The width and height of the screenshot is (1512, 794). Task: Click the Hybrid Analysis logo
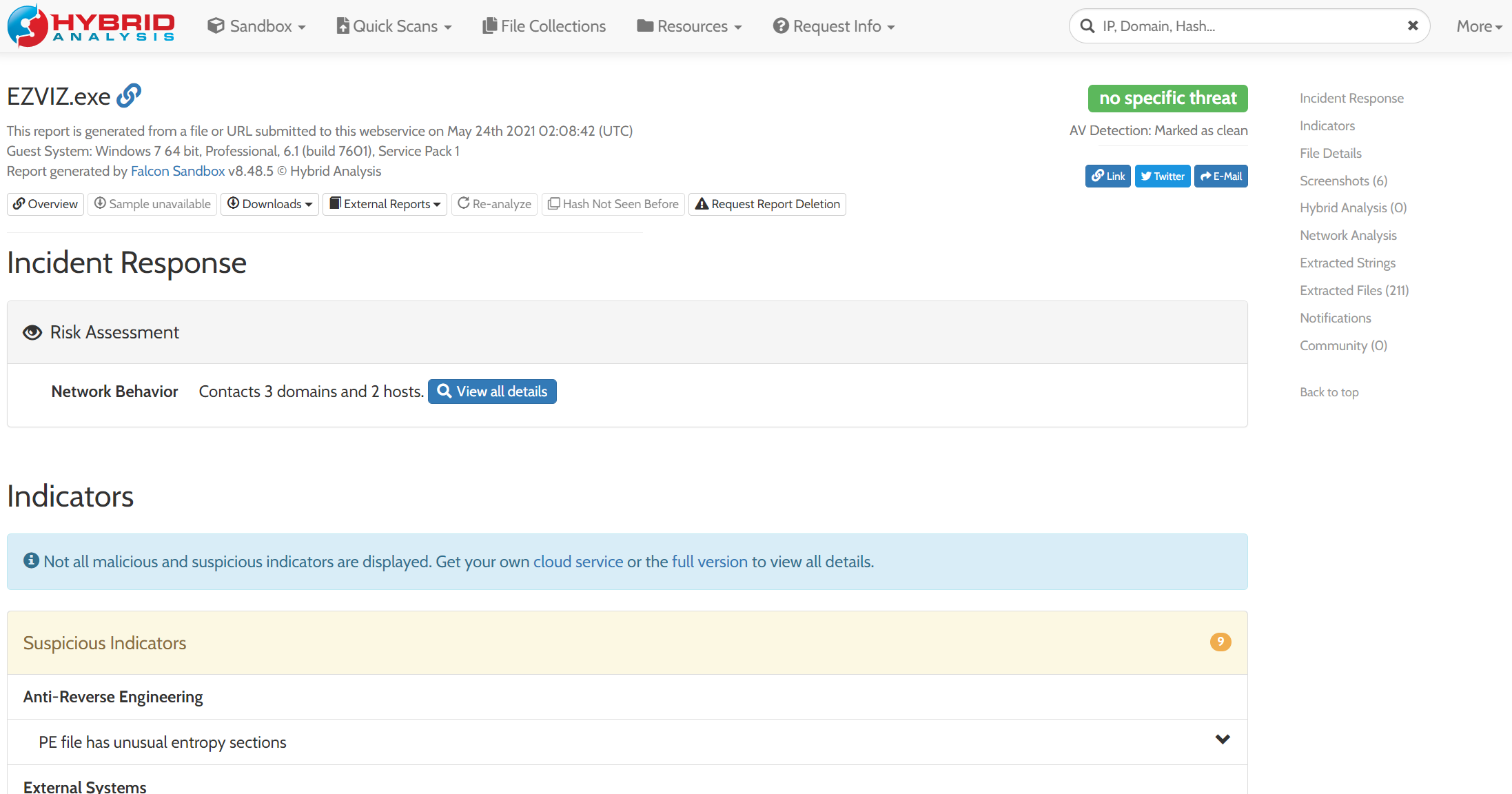pos(91,26)
